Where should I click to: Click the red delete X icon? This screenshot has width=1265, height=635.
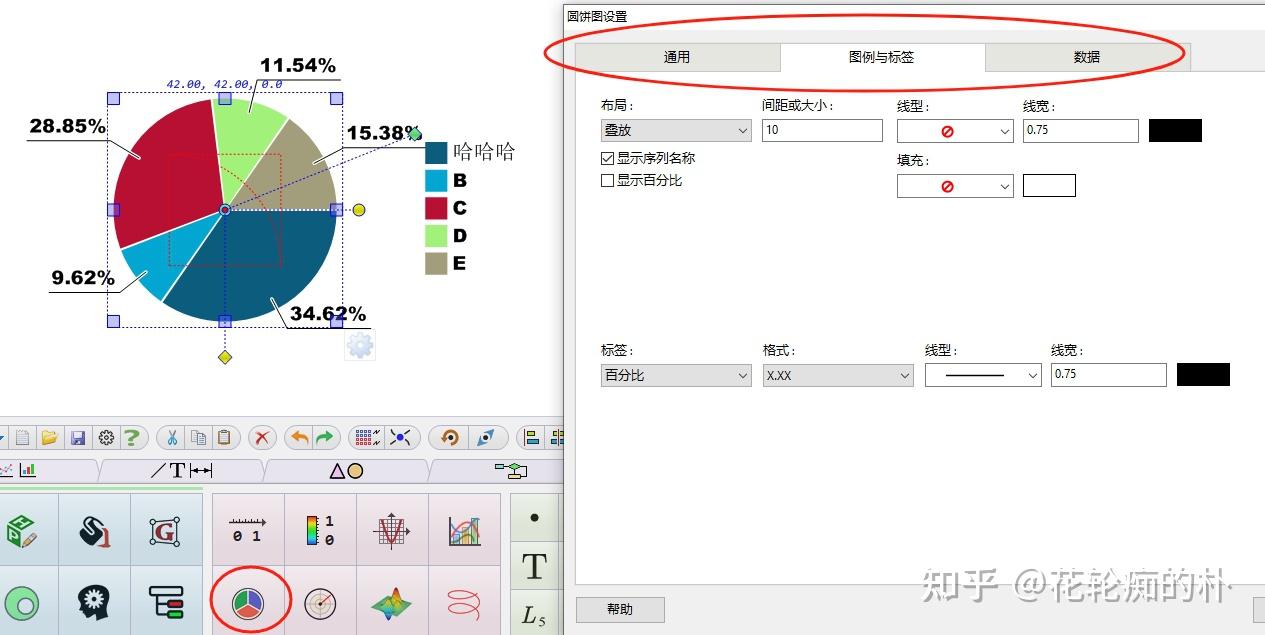[x=259, y=437]
